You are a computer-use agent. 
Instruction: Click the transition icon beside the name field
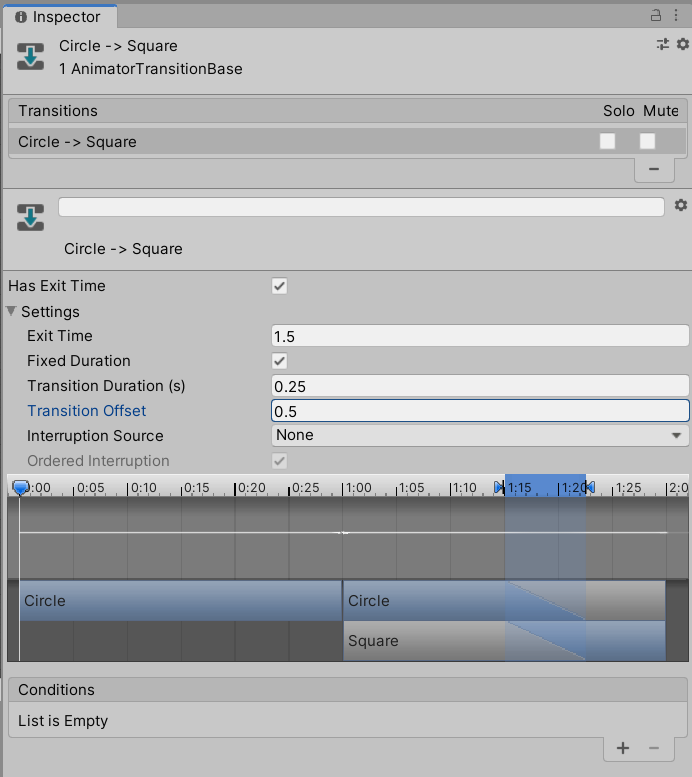click(30, 217)
